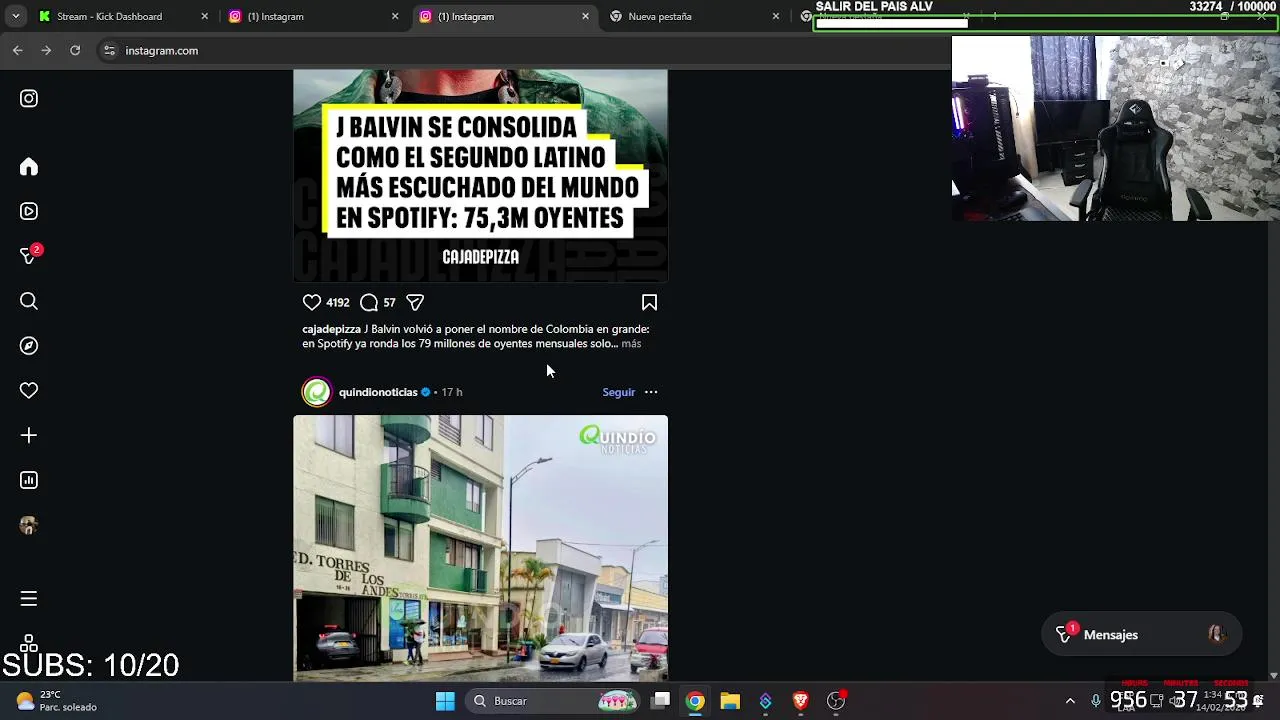Image resolution: width=1280 pixels, height=720 pixels.
Task: Open the 57 comments count
Action: tap(389, 302)
